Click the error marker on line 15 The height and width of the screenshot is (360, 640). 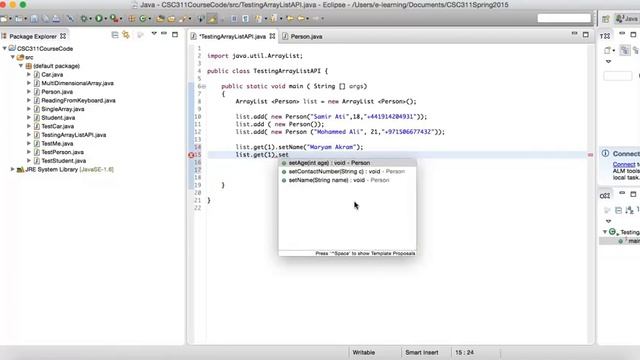pyautogui.click(x=191, y=155)
